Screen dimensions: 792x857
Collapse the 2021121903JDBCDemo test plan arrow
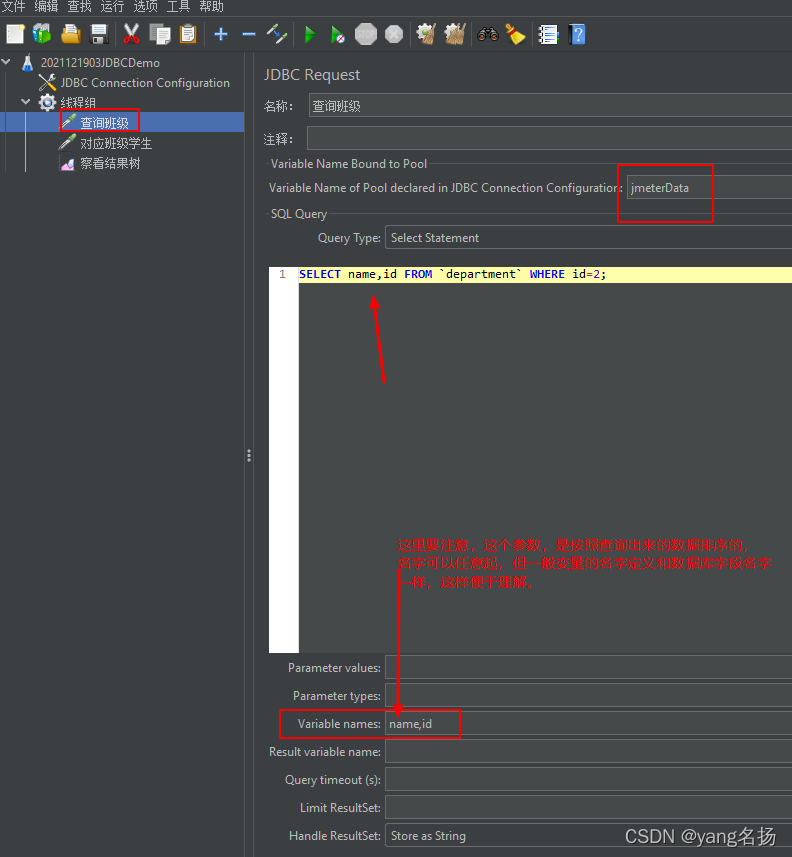8,63
